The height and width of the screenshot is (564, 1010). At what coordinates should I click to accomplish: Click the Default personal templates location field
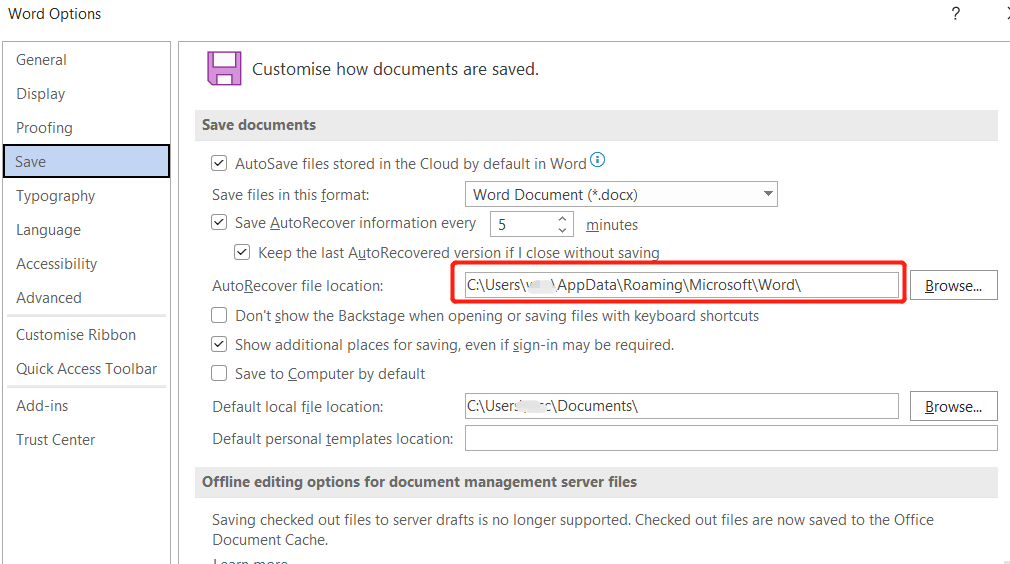click(731, 438)
